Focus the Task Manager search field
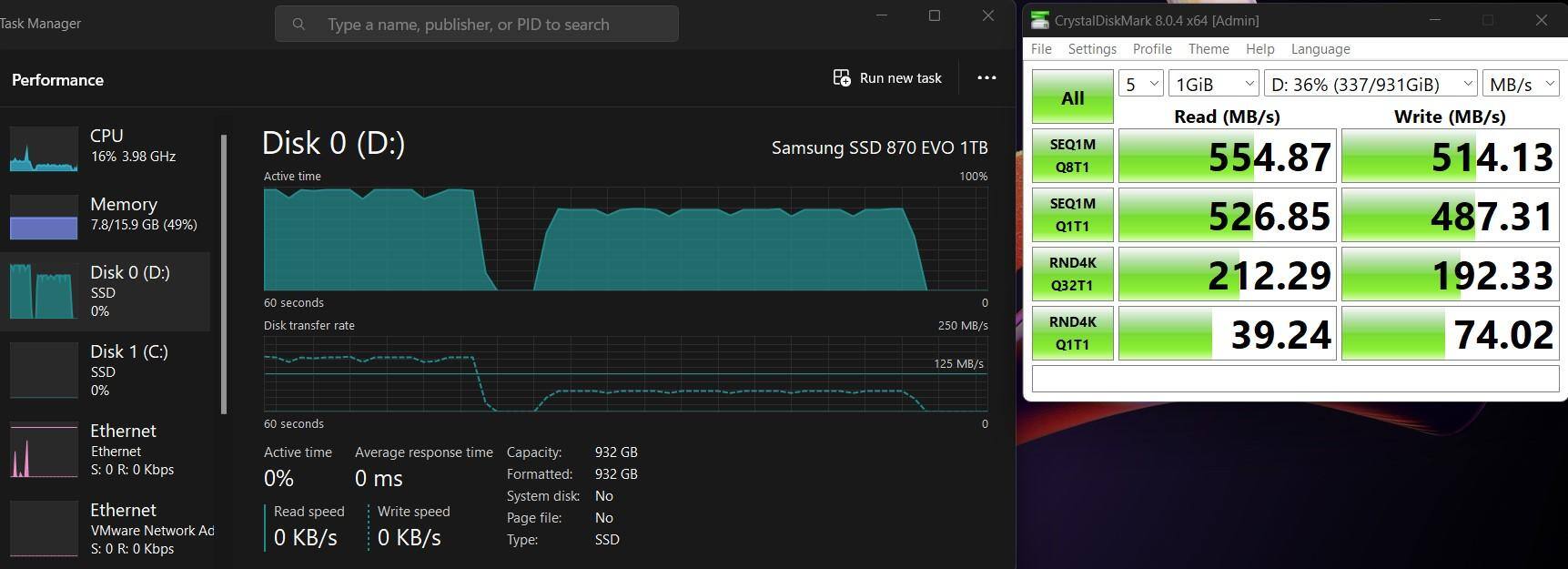The width and height of the screenshot is (1568, 569). 491,25
